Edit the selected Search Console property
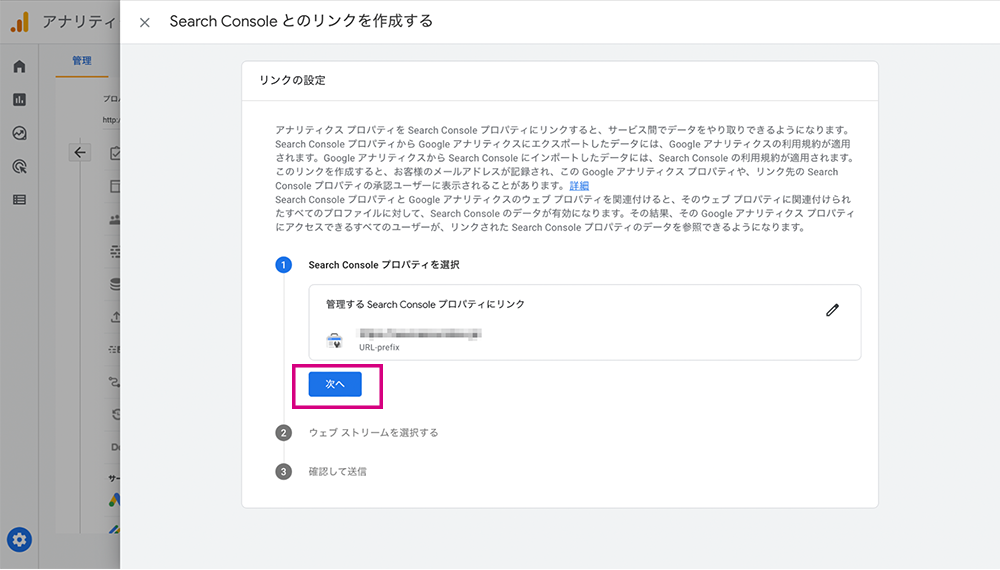1000x570 pixels. [832, 310]
